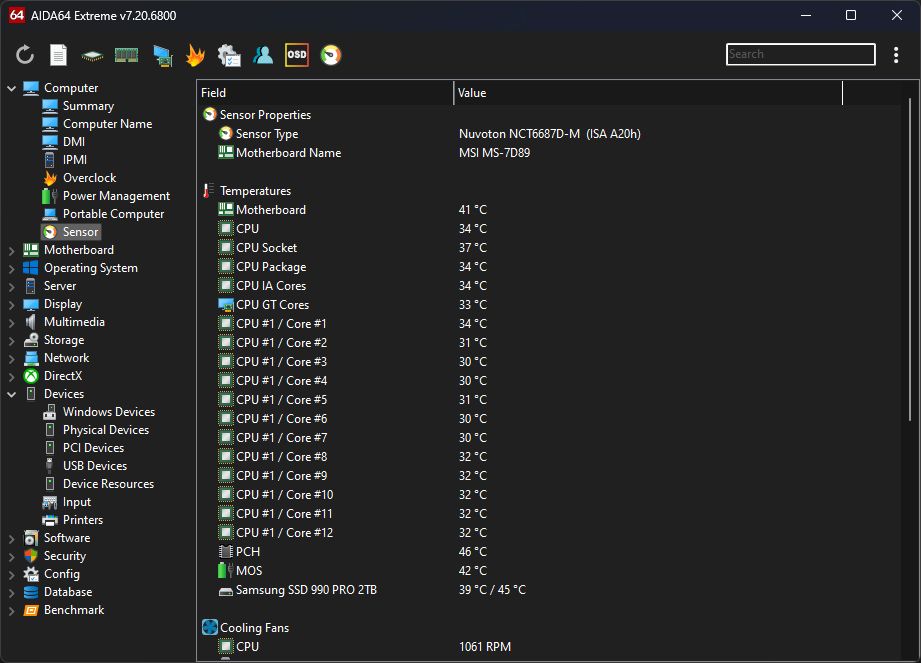
Task: Open the three-dot main menu
Action: click(896, 55)
